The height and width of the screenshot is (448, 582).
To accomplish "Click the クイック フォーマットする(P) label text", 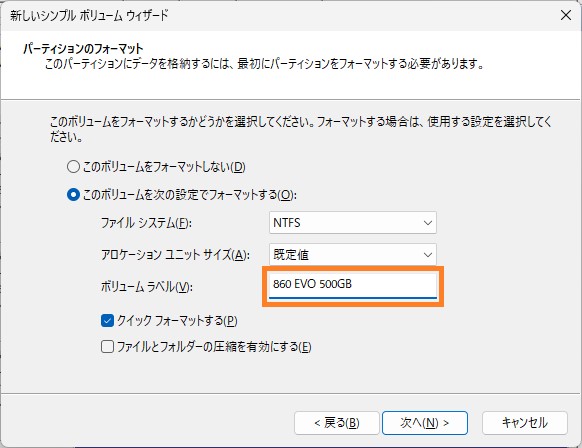I will coord(177,321).
